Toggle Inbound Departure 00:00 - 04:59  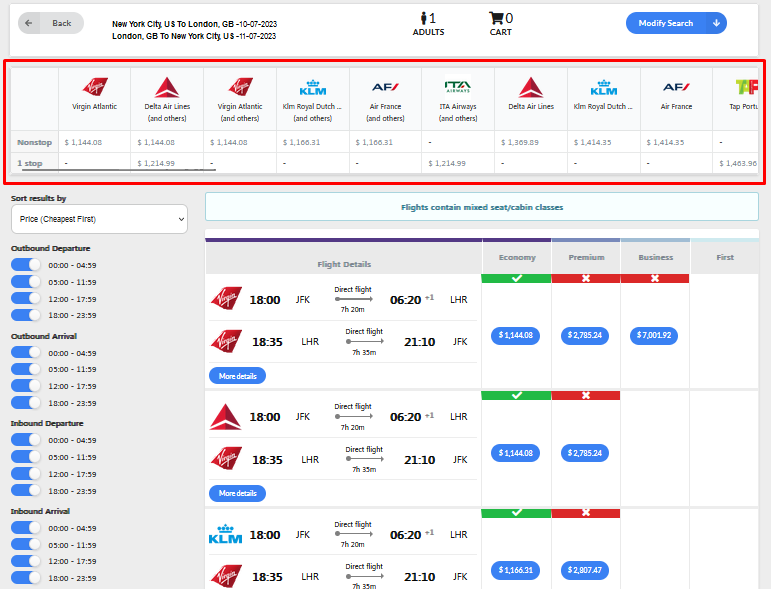(x=26, y=440)
